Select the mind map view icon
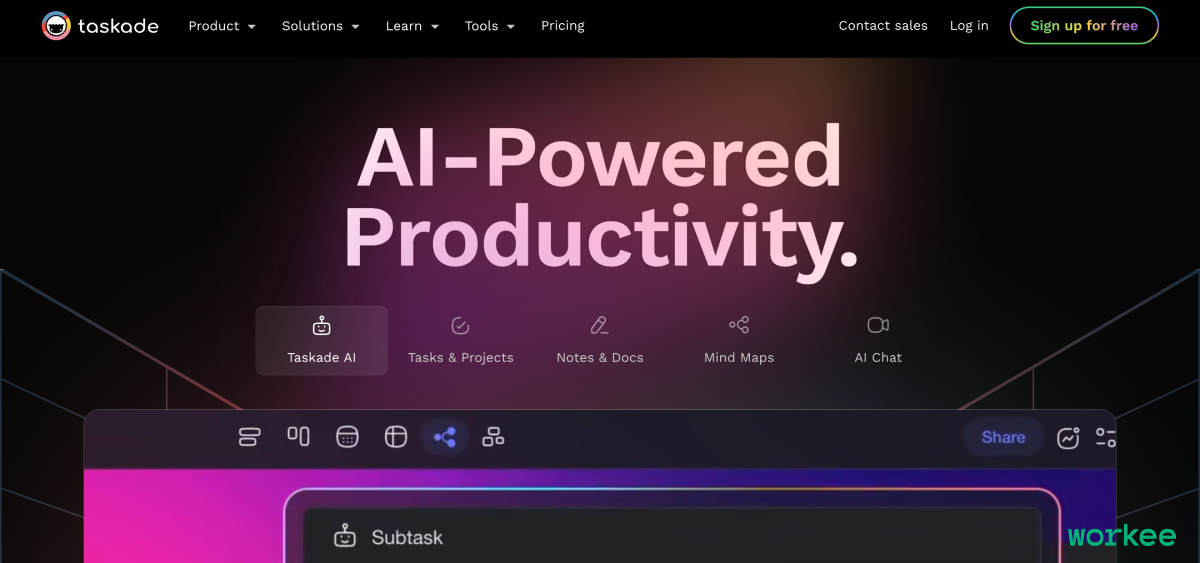 [445, 437]
